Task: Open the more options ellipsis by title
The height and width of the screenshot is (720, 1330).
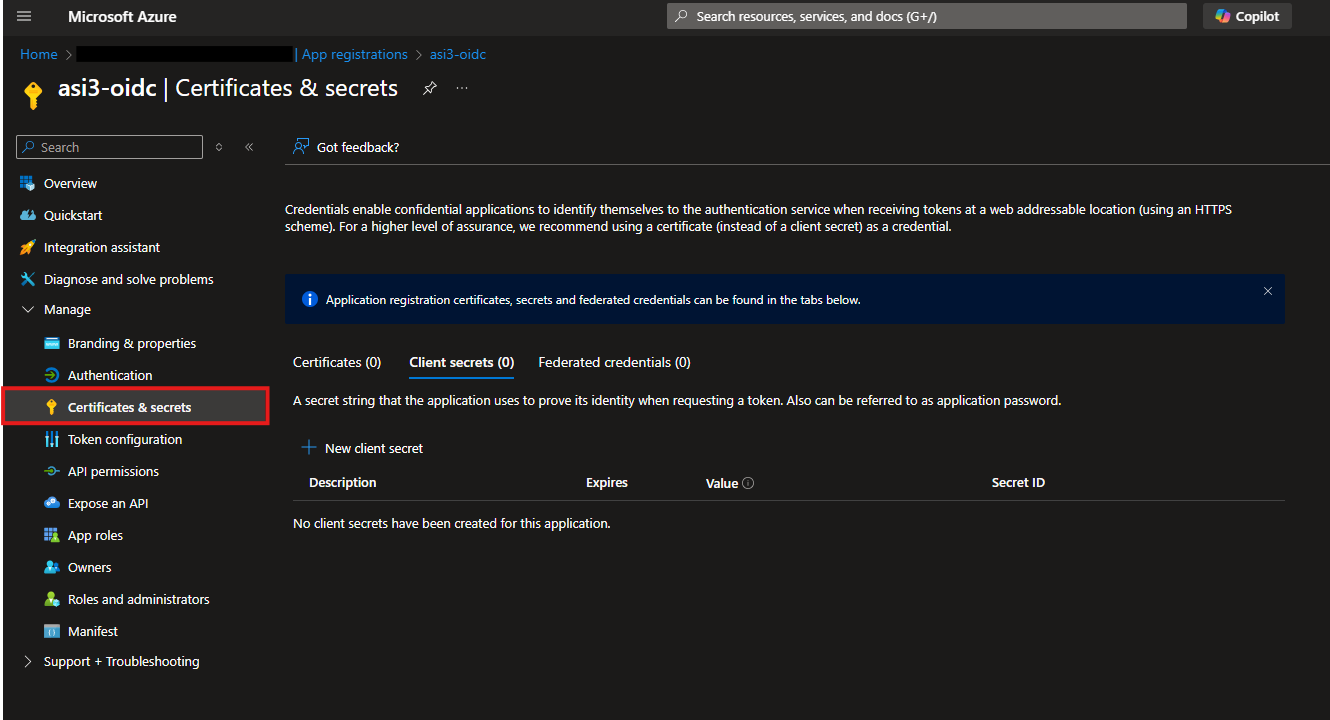Action: [462, 88]
